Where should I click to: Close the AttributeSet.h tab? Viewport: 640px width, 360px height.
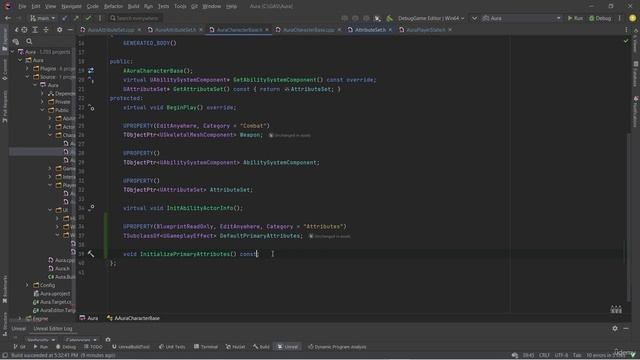click(x=390, y=30)
